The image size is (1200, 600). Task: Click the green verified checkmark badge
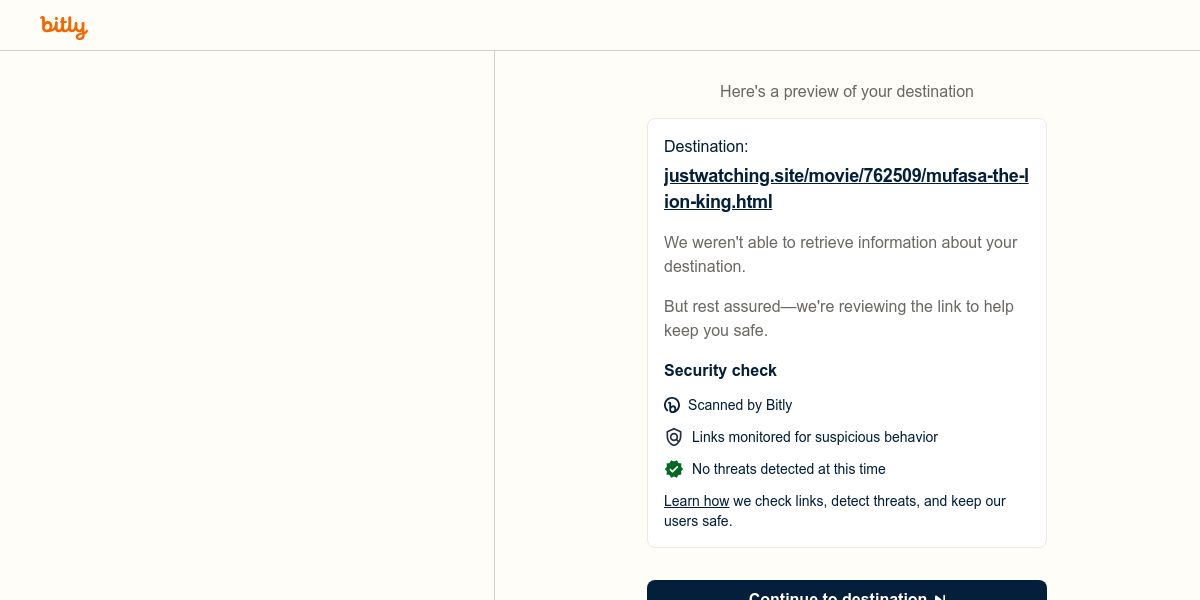click(674, 469)
